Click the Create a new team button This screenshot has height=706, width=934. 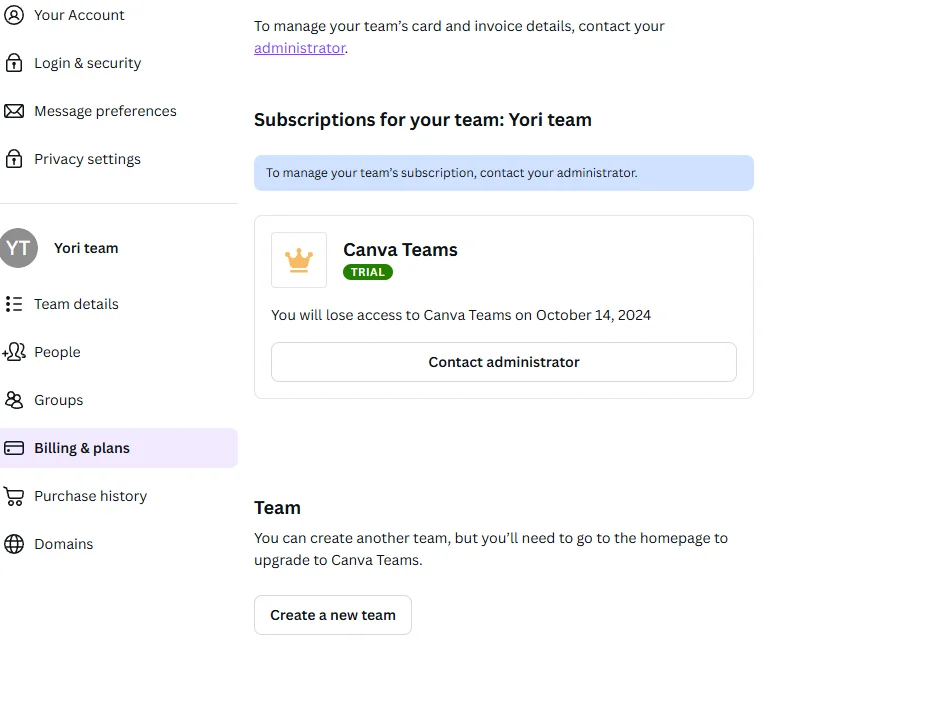tap(332, 615)
